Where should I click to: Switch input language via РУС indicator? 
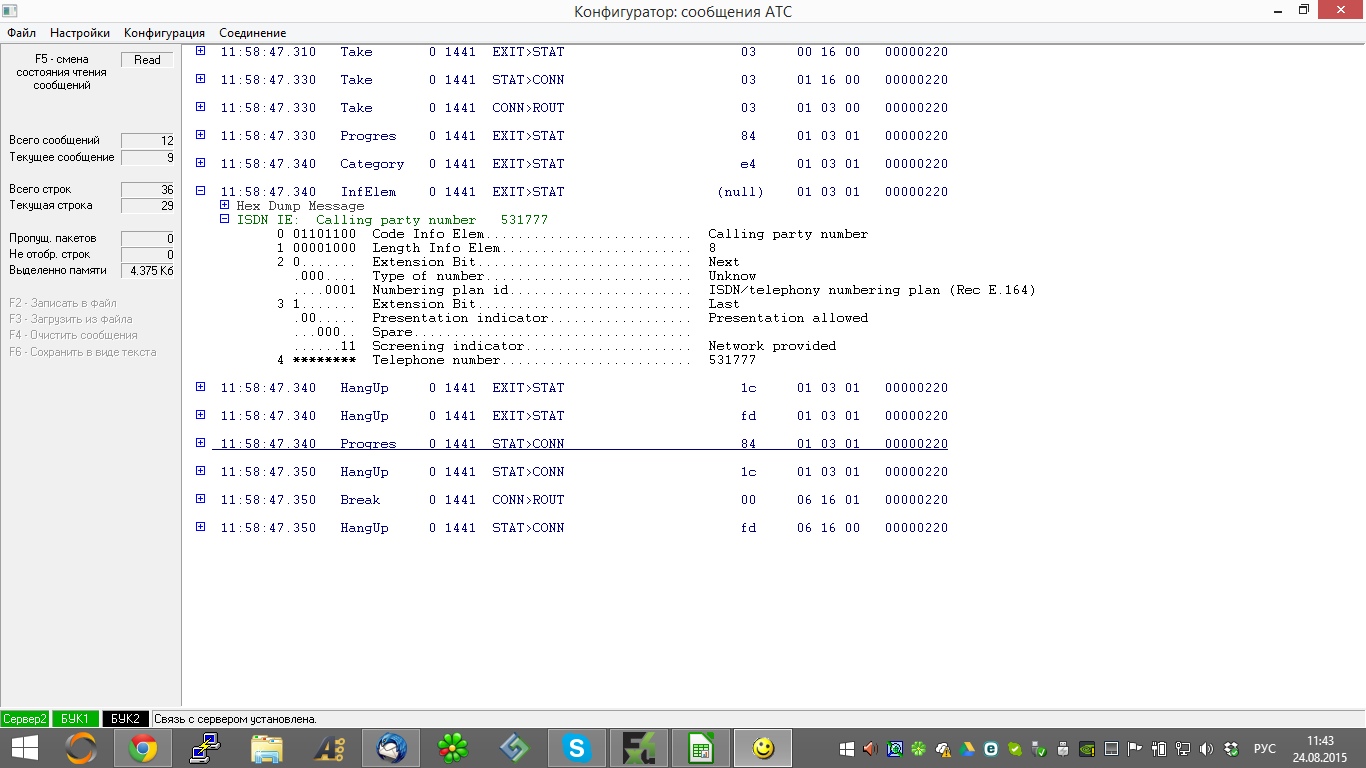[1265, 748]
